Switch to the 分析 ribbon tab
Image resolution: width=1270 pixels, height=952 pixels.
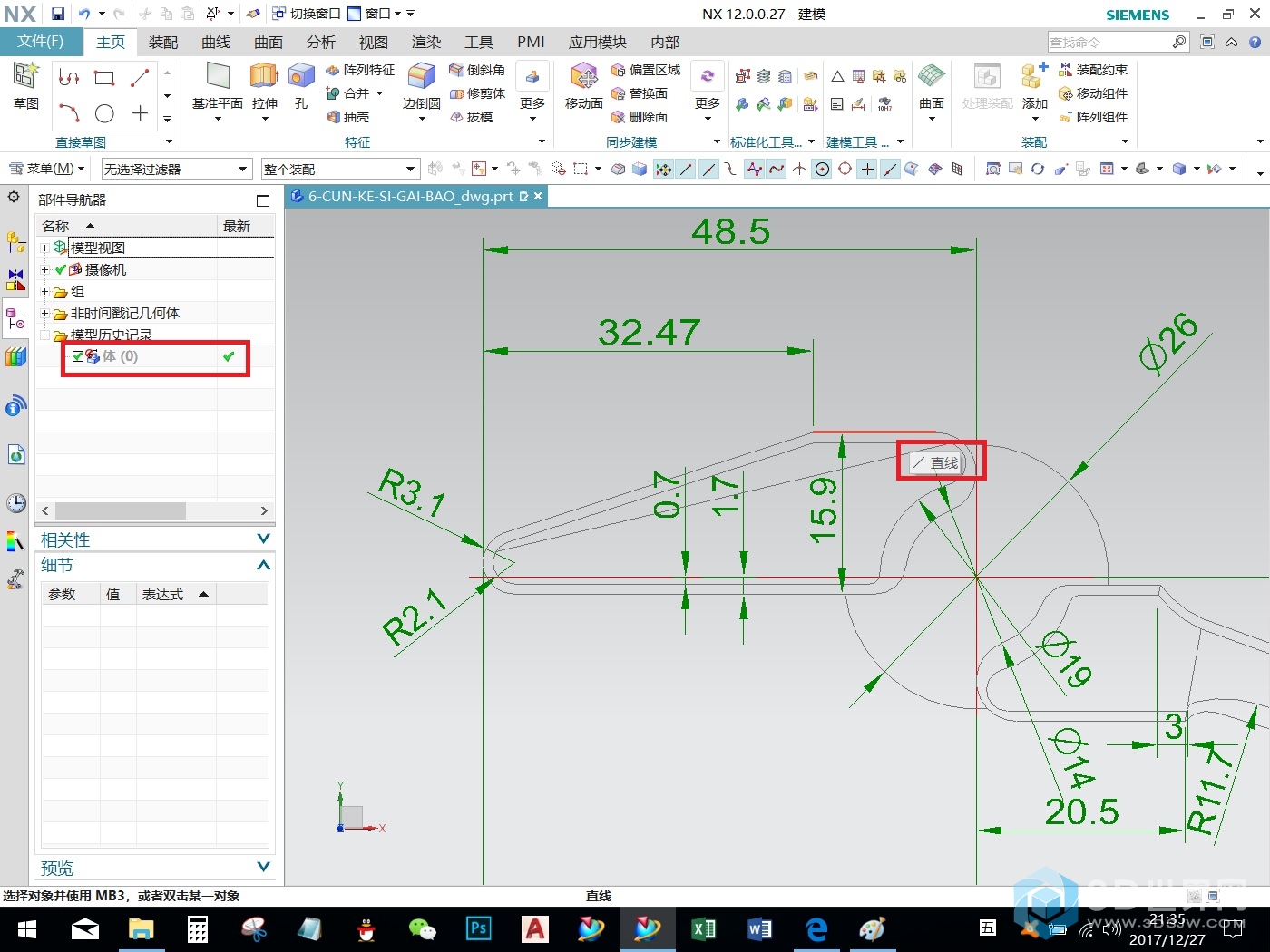(320, 42)
